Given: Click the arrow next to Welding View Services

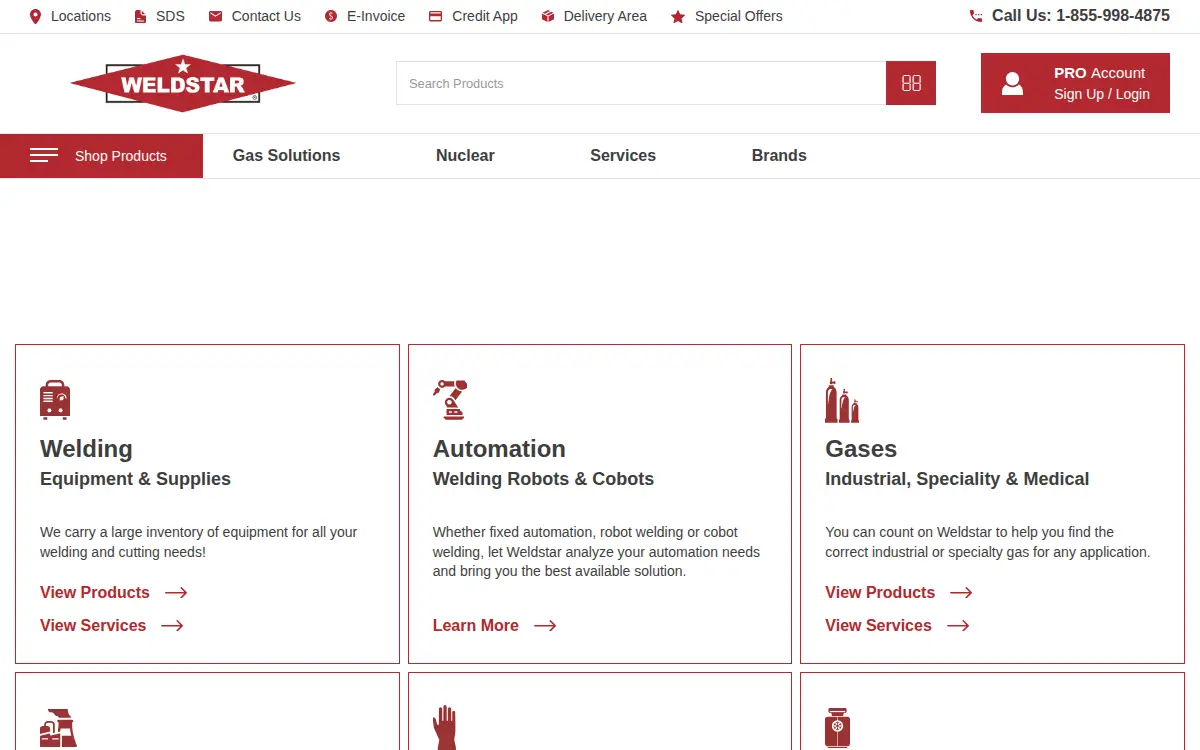Looking at the screenshot, I should pyautogui.click(x=172, y=626).
